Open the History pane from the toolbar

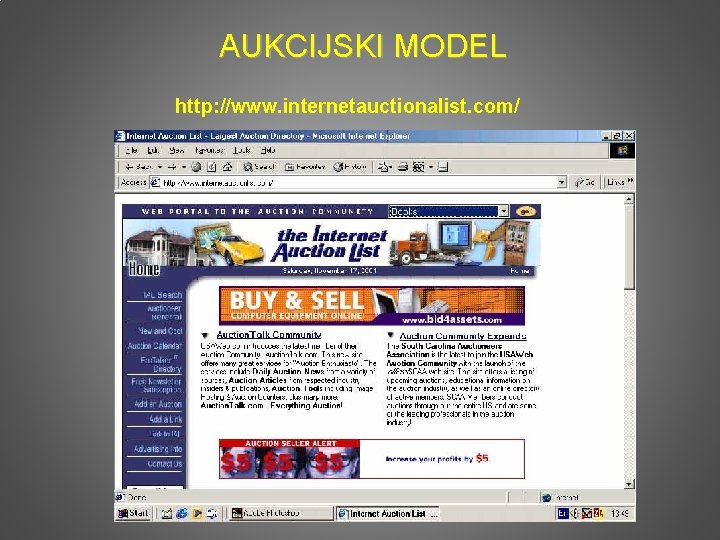[x=350, y=167]
